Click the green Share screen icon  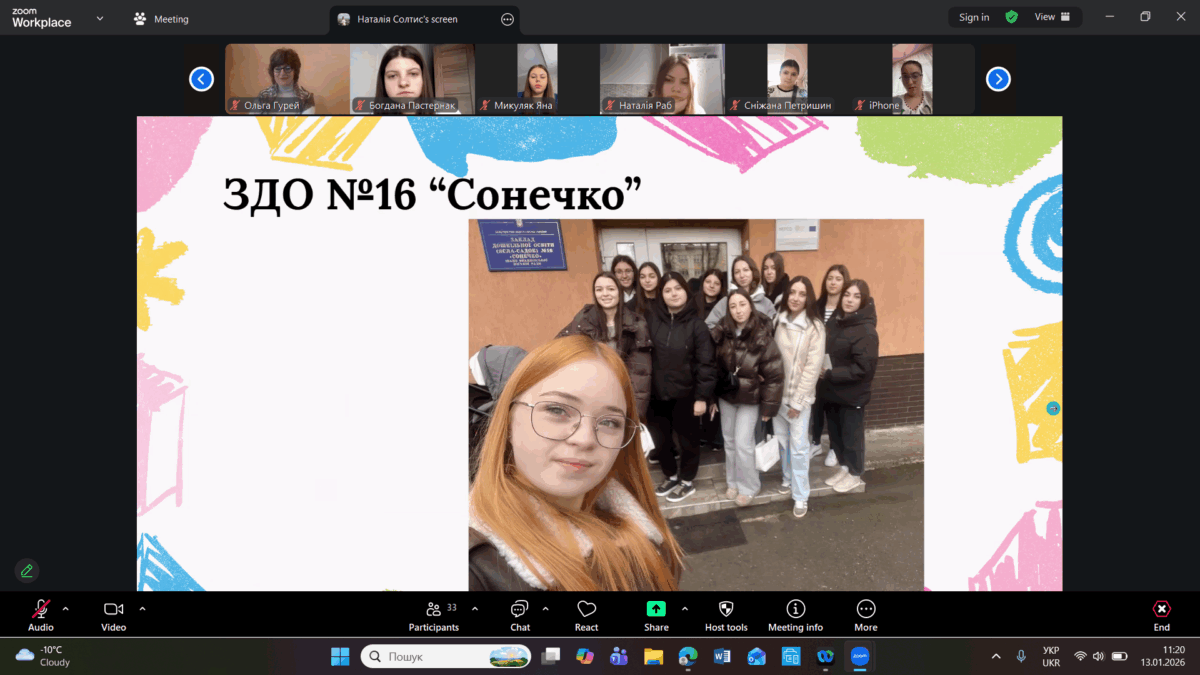click(x=656, y=609)
